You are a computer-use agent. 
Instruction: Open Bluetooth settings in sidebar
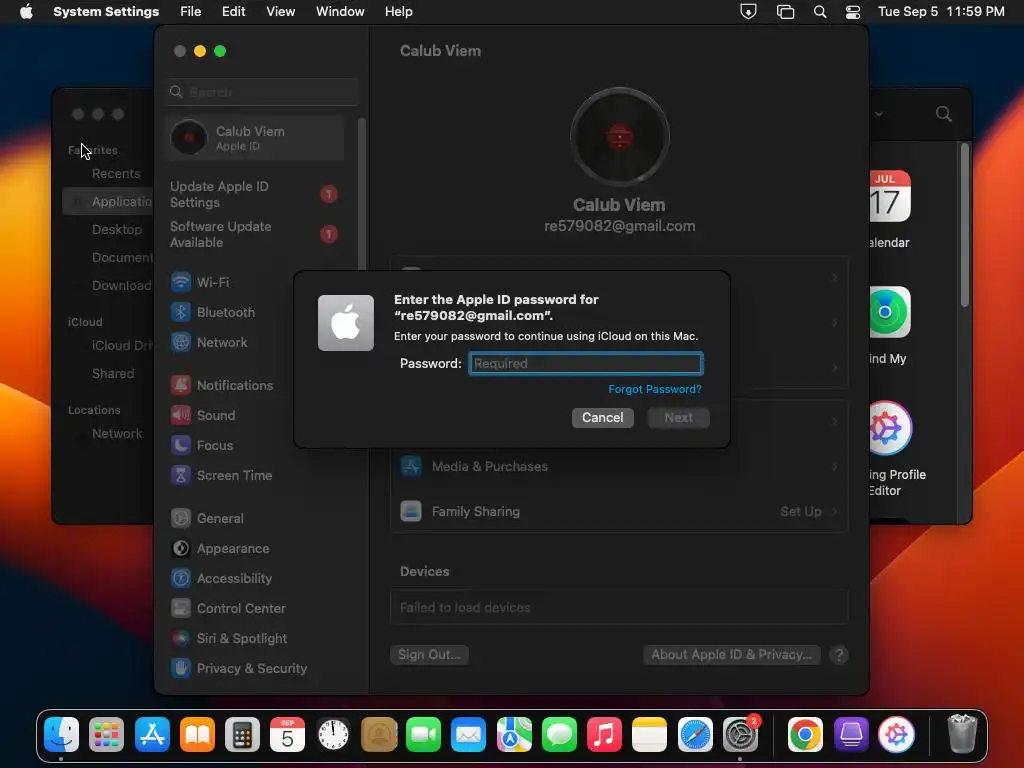tap(212, 312)
